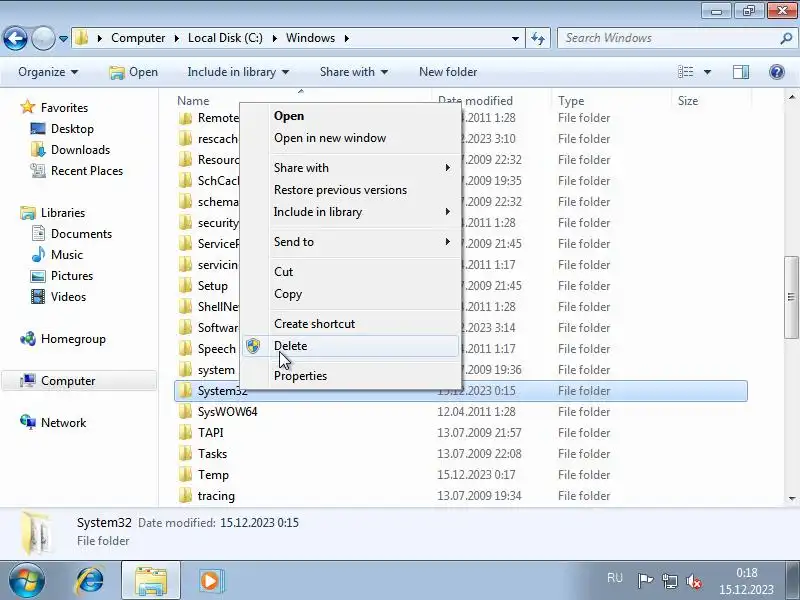Click the search magnifier icon

click(786, 38)
